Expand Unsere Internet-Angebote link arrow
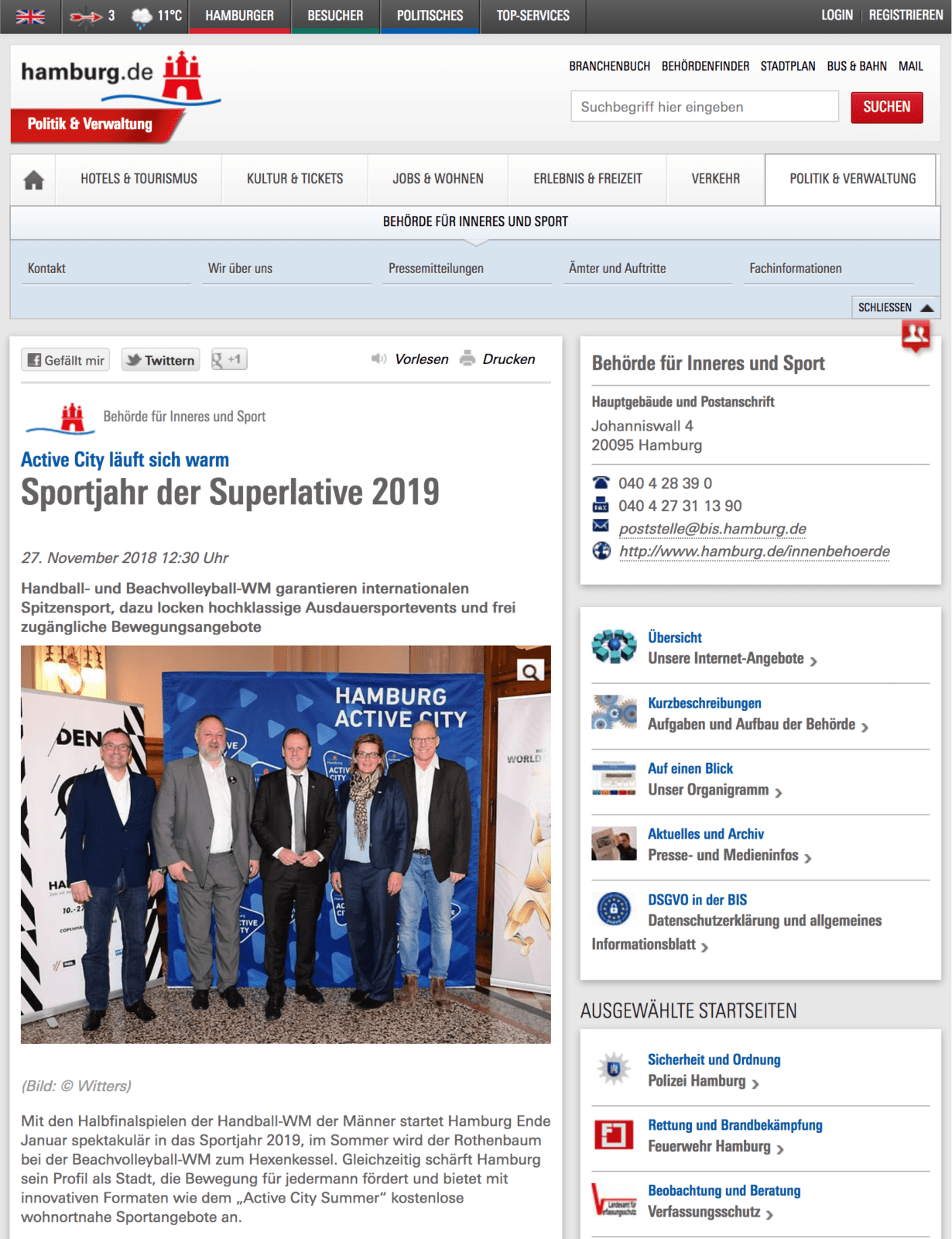This screenshot has height=1239, width=952. (x=813, y=661)
